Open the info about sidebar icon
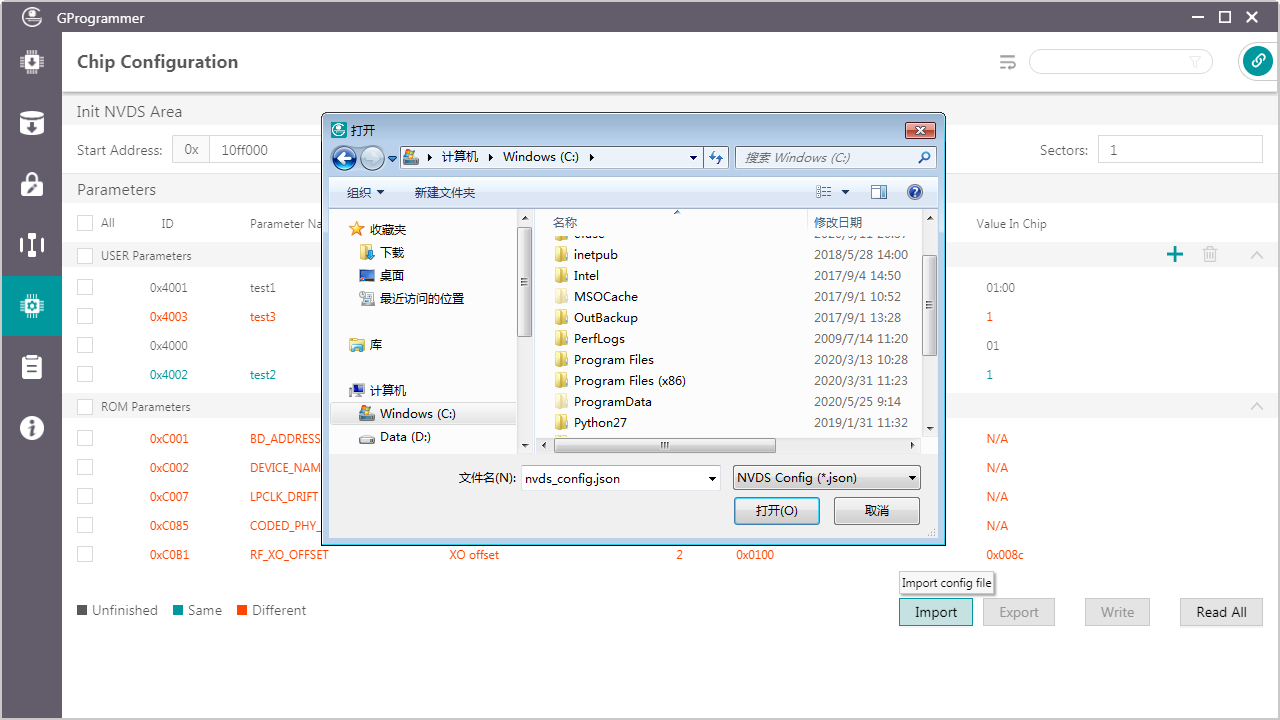The width and height of the screenshot is (1280, 720). pos(31,428)
